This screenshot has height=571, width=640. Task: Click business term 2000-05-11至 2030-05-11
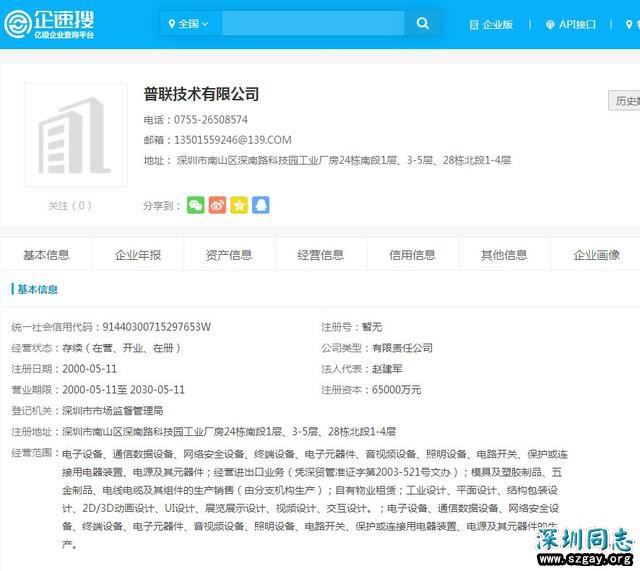click(x=123, y=390)
